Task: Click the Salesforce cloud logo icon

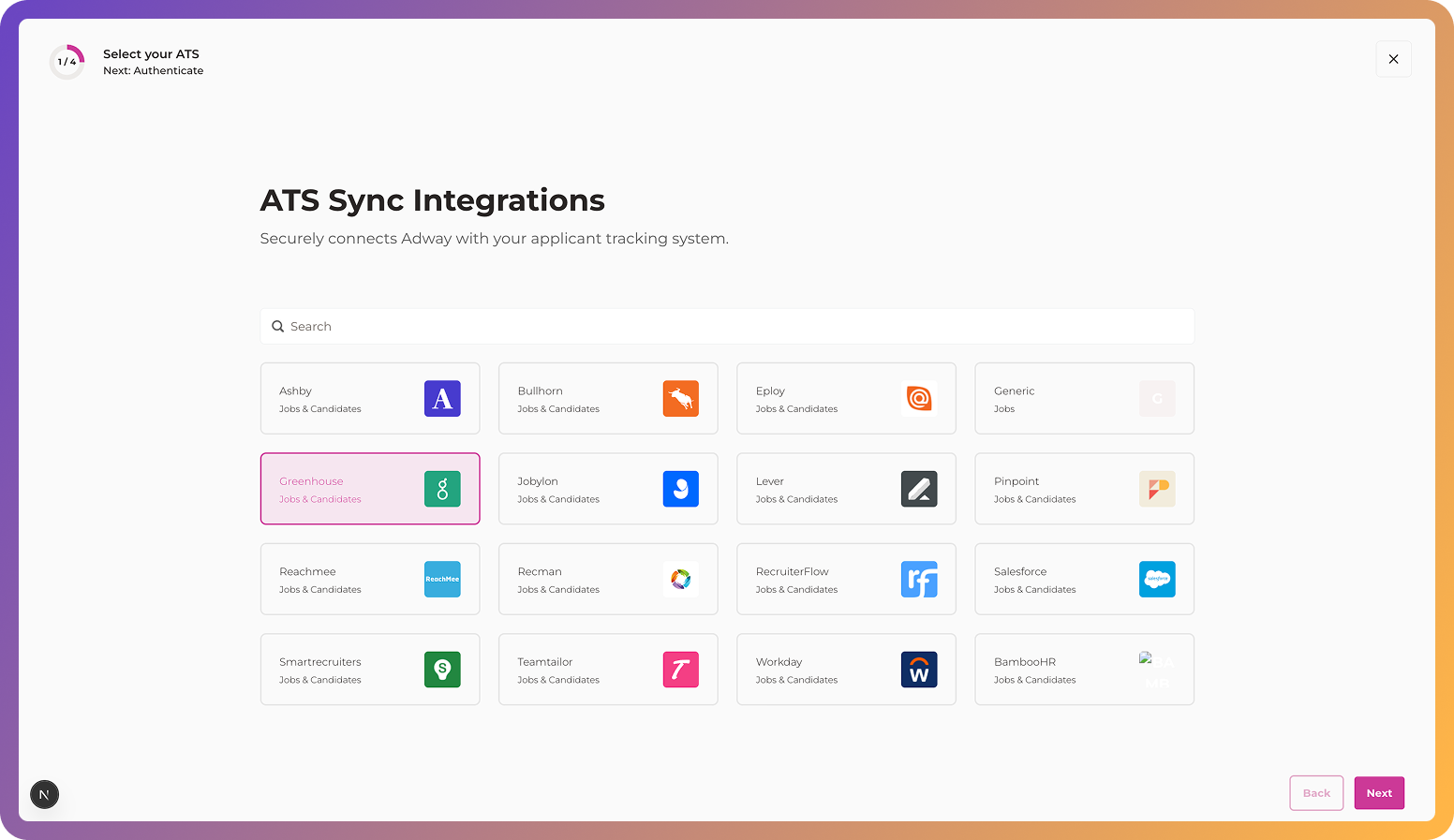Action: (1157, 579)
